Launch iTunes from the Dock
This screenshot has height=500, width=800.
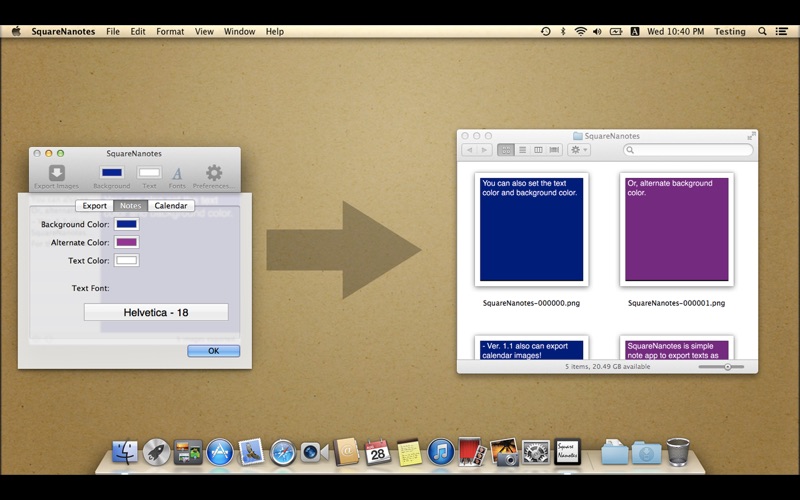441,452
